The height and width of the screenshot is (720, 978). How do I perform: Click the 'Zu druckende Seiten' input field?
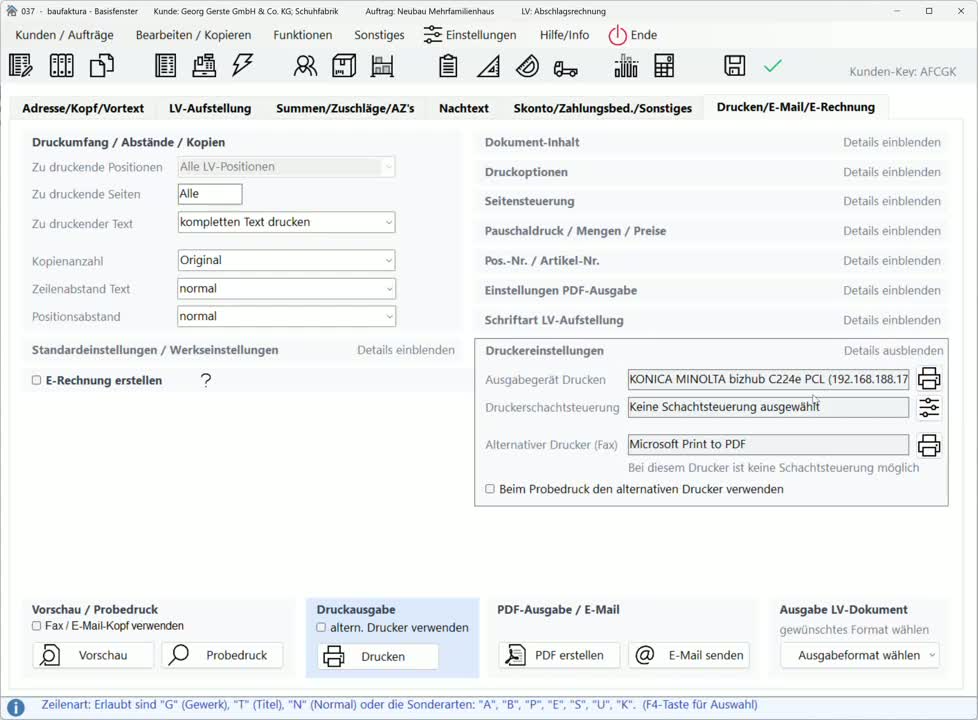point(210,194)
